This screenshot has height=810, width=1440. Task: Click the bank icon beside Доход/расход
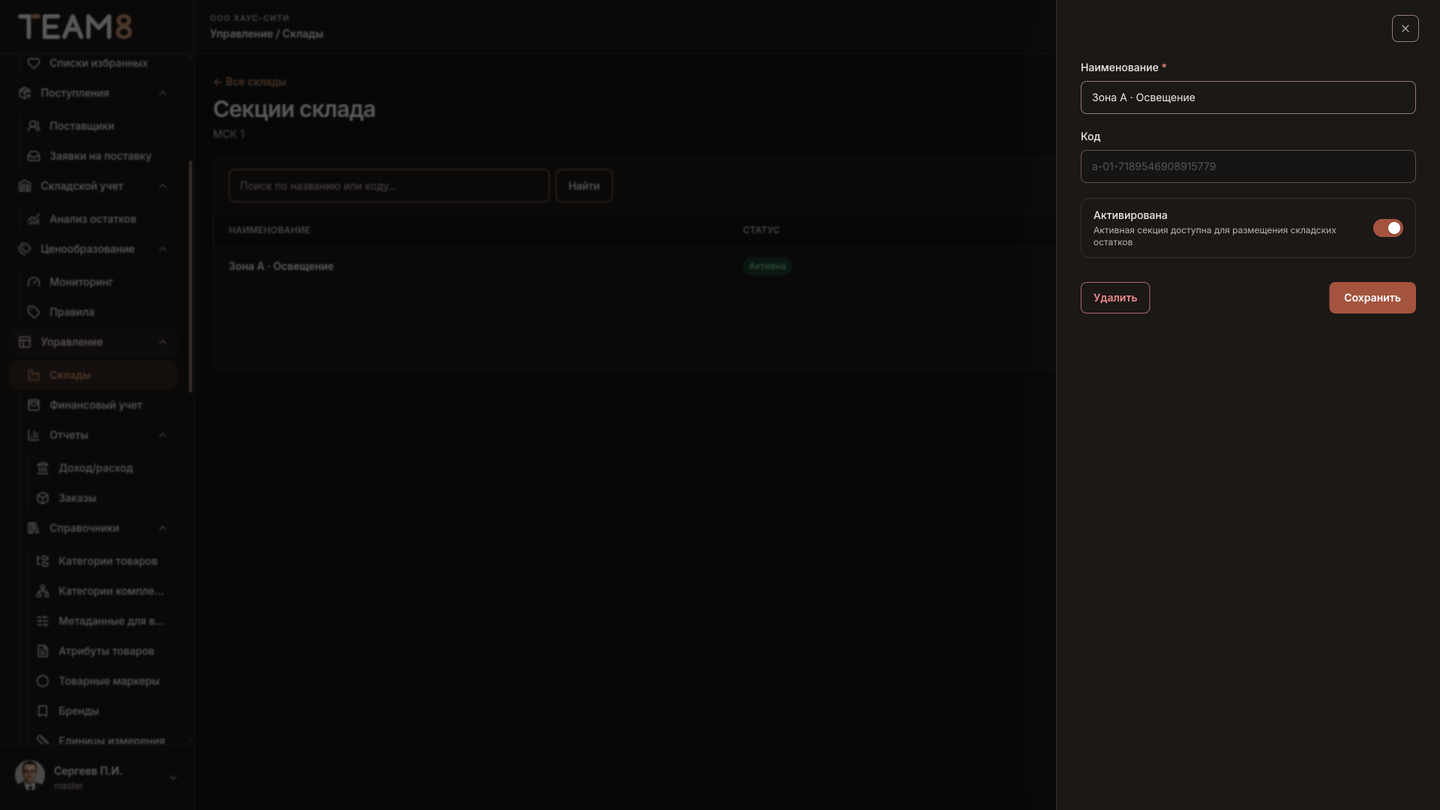(x=42, y=468)
